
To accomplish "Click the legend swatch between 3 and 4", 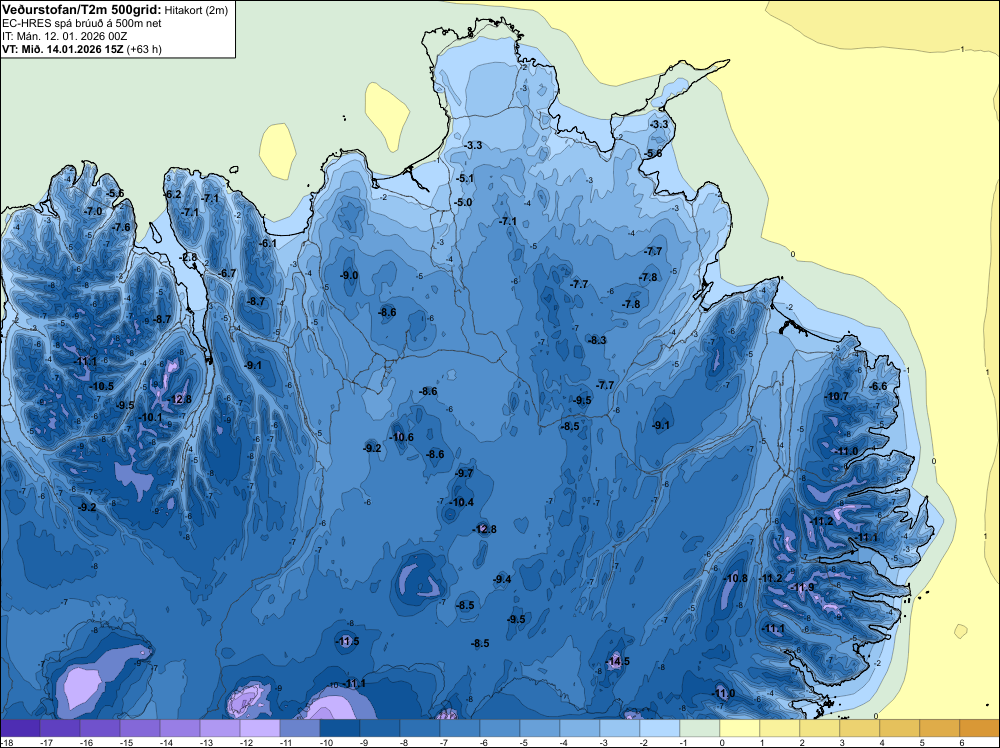I will [860, 728].
